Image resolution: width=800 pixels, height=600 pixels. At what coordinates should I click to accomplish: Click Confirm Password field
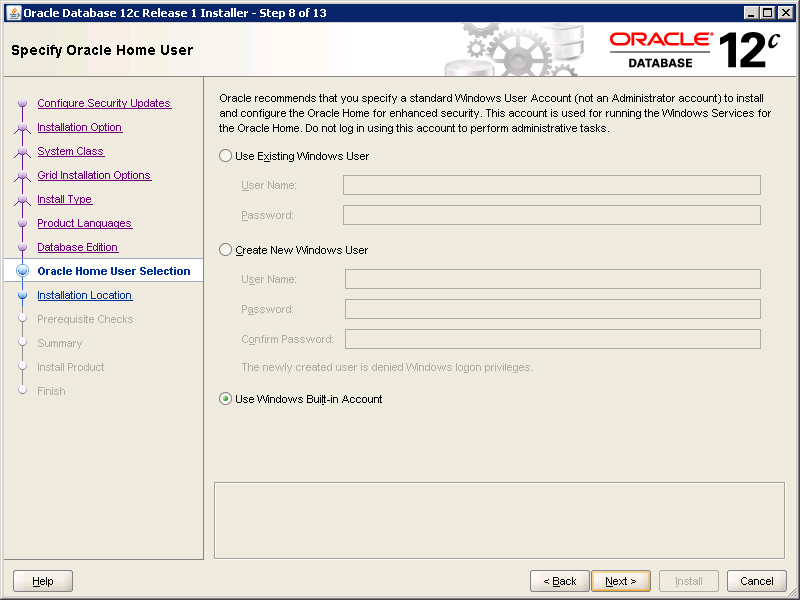pos(553,339)
